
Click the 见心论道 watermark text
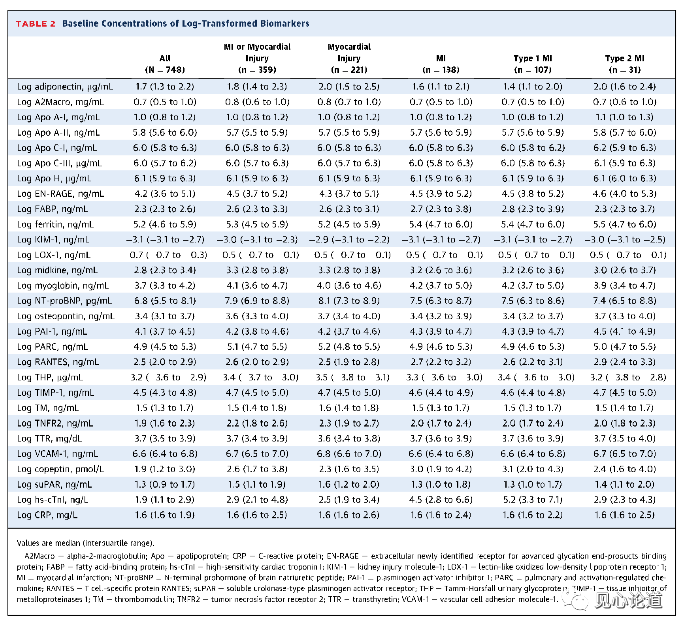[628, 600]
